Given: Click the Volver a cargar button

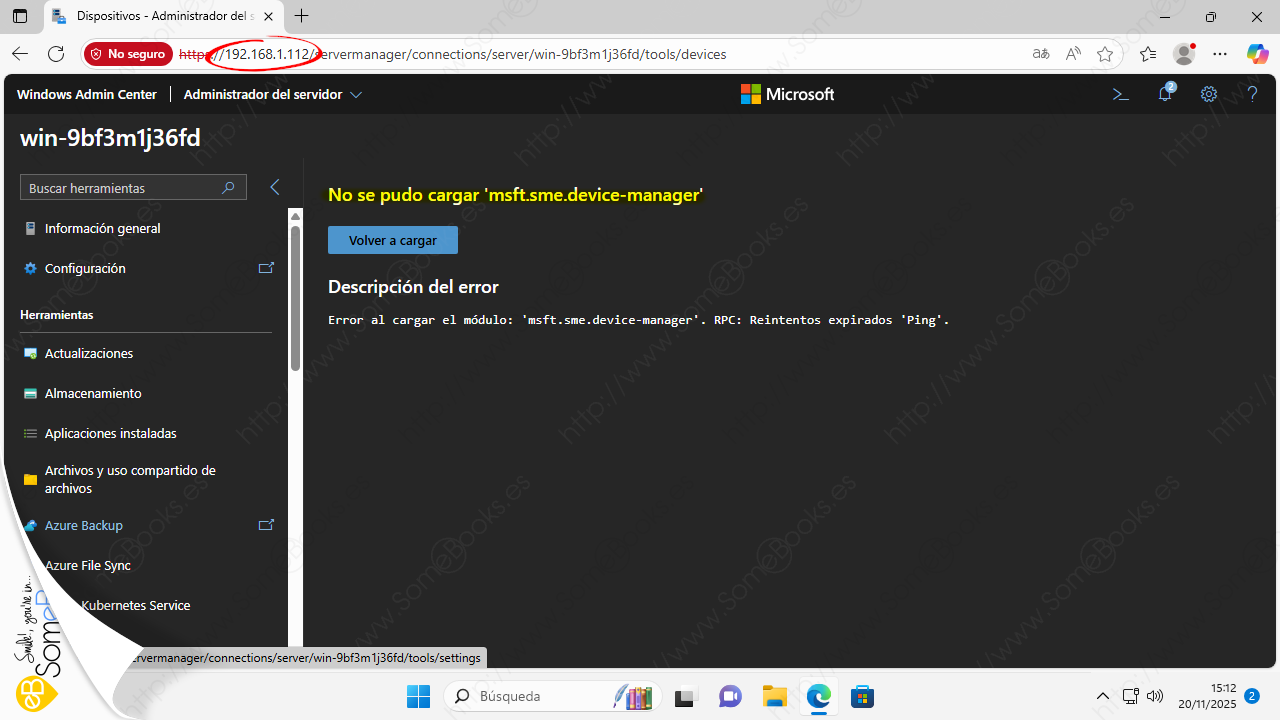Looking at the screenshot, I should click(392, 240).
